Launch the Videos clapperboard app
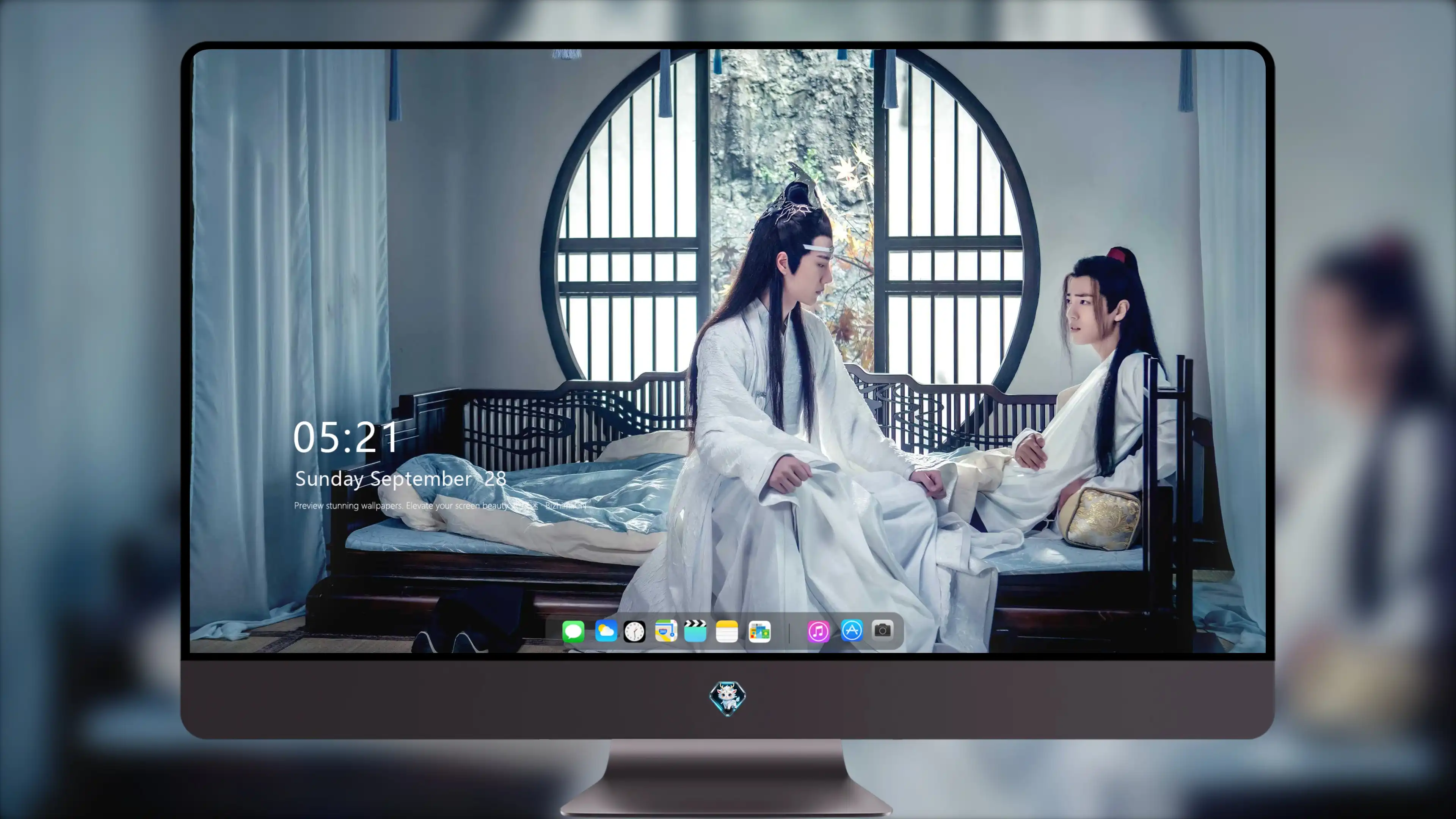1456x819 pixels. [695, 631]
